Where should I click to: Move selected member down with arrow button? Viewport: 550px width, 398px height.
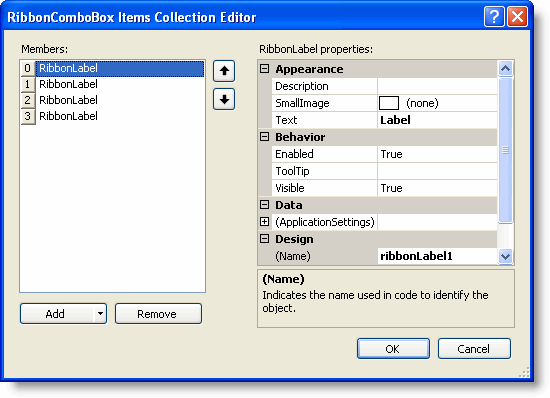coord(224,100)
